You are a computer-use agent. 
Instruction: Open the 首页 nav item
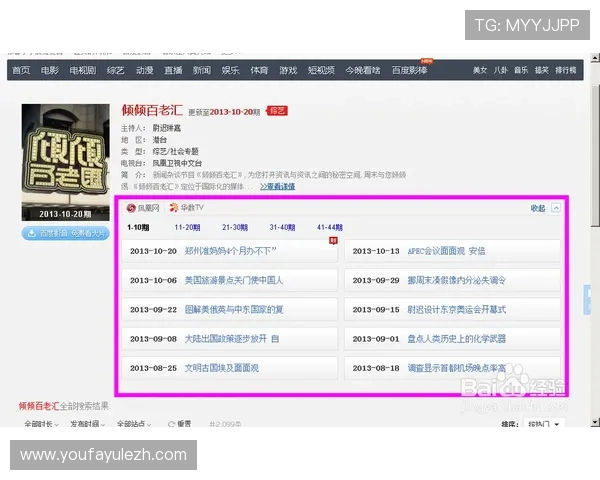tap(21, 70)
